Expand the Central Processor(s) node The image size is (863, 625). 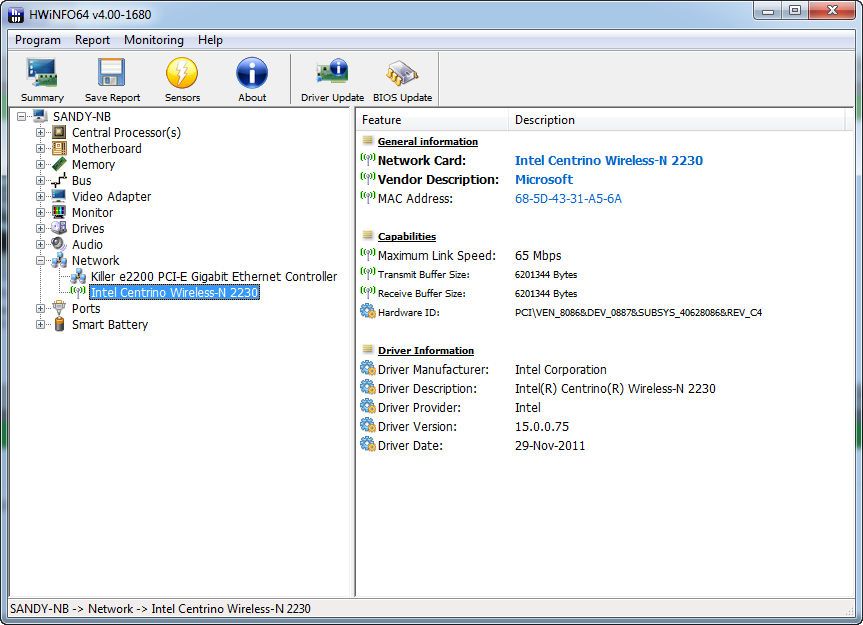coord(41,133)
